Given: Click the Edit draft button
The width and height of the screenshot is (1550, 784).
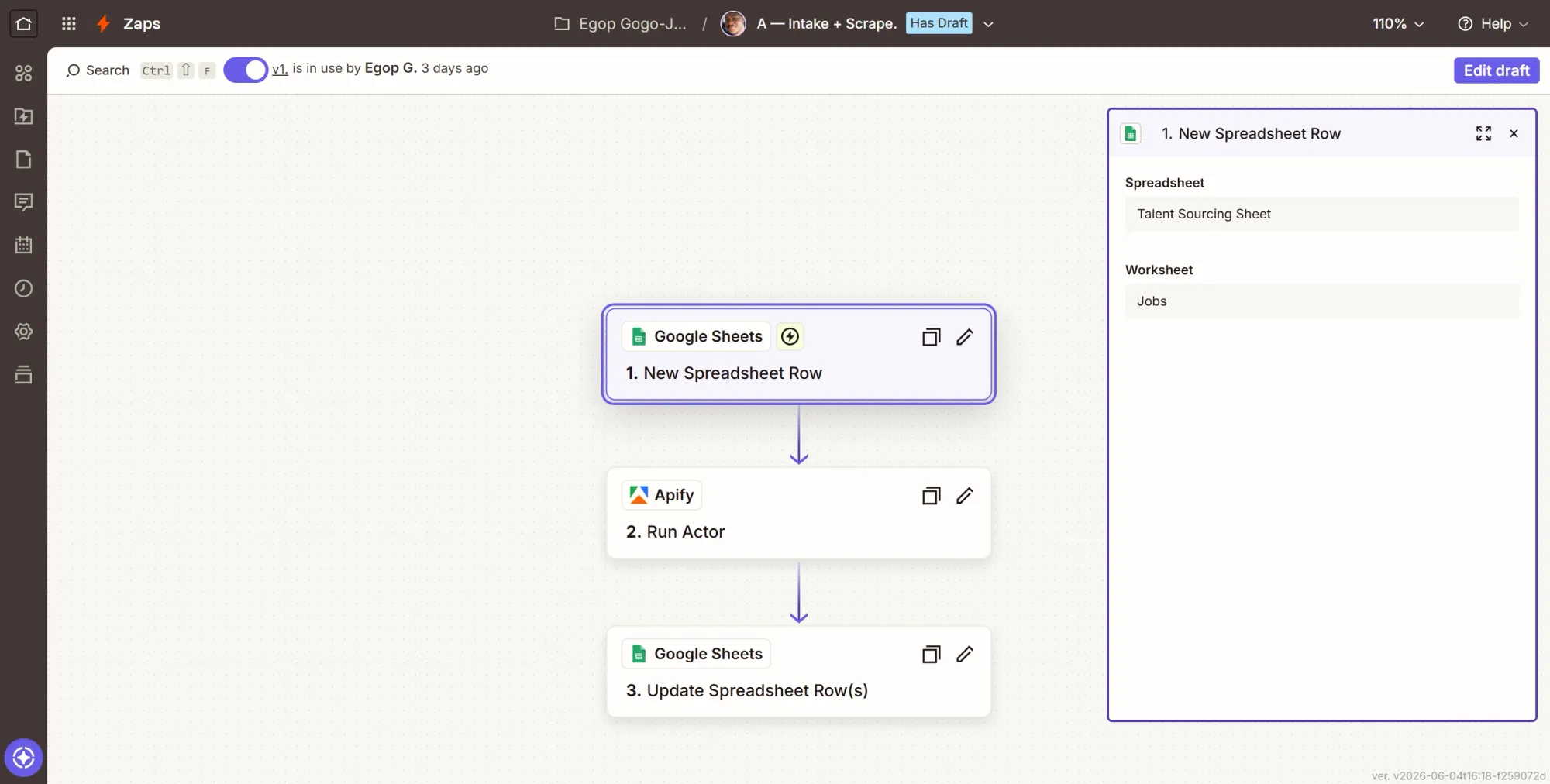Looking at the screenshot, I should click(1496, 70).
